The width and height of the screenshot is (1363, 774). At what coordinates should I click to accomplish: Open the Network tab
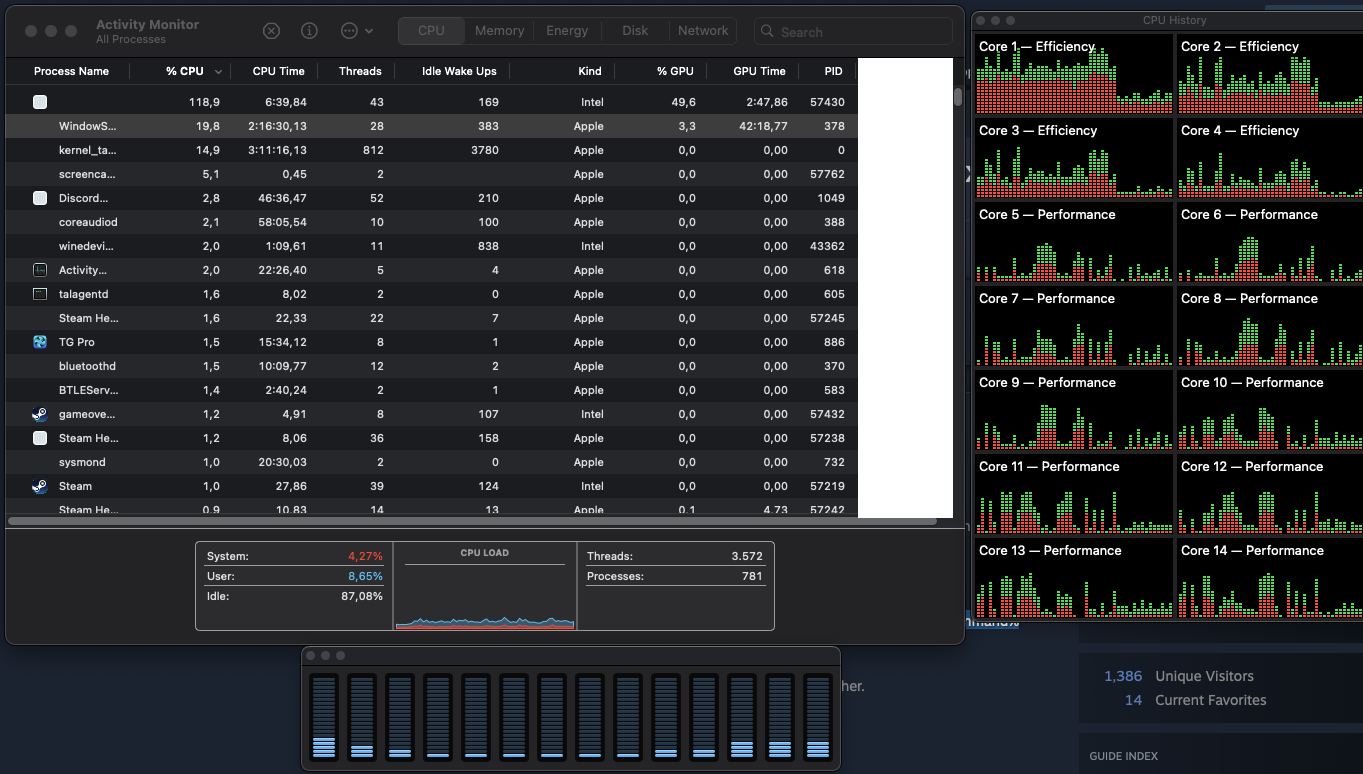pos(703,31)
